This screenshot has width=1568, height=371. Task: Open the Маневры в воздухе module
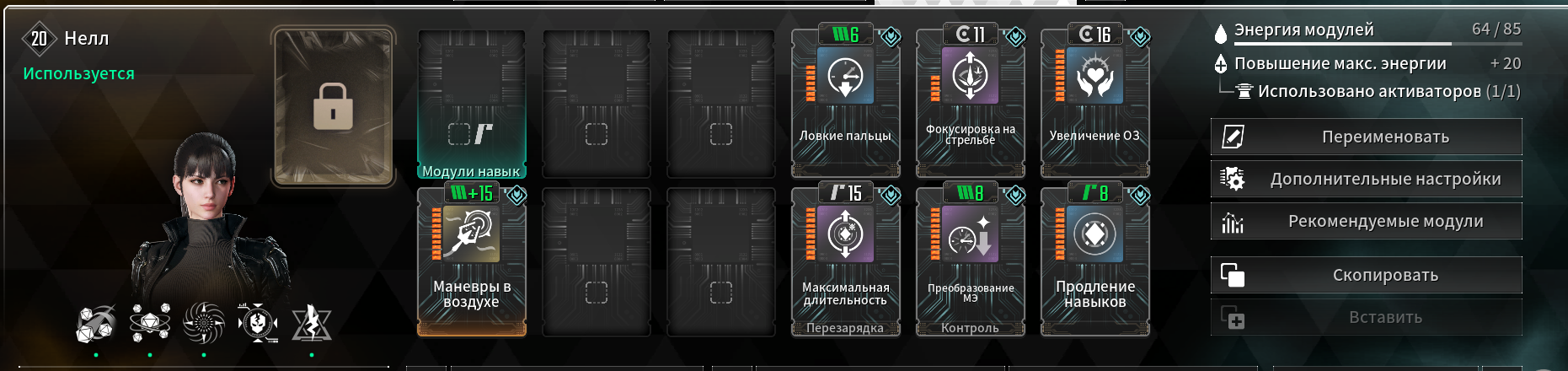(x=472, y=261)
